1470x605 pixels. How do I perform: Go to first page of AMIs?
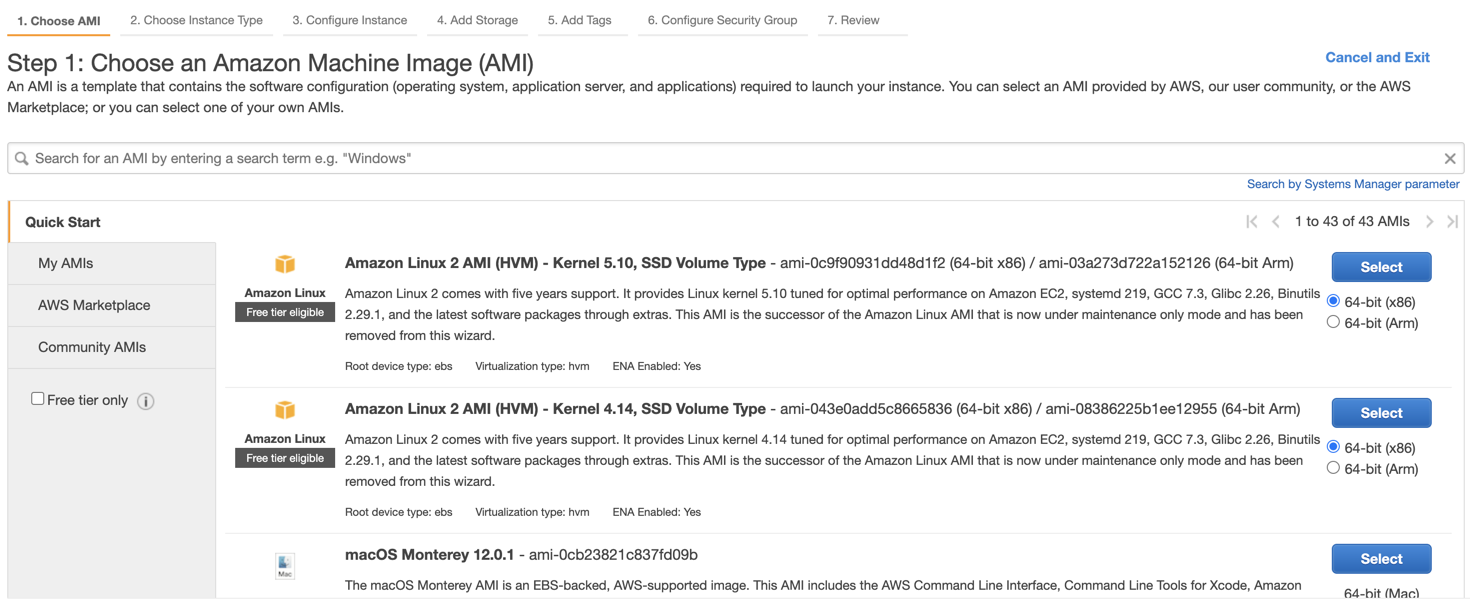1252,222
